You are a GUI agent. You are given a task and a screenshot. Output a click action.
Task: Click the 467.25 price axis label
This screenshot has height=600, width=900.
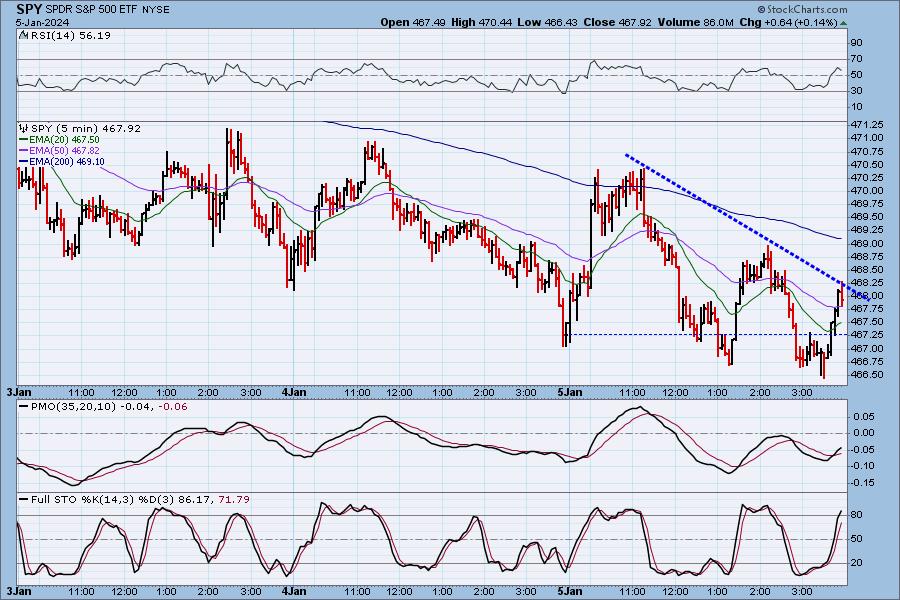[867, 335]
